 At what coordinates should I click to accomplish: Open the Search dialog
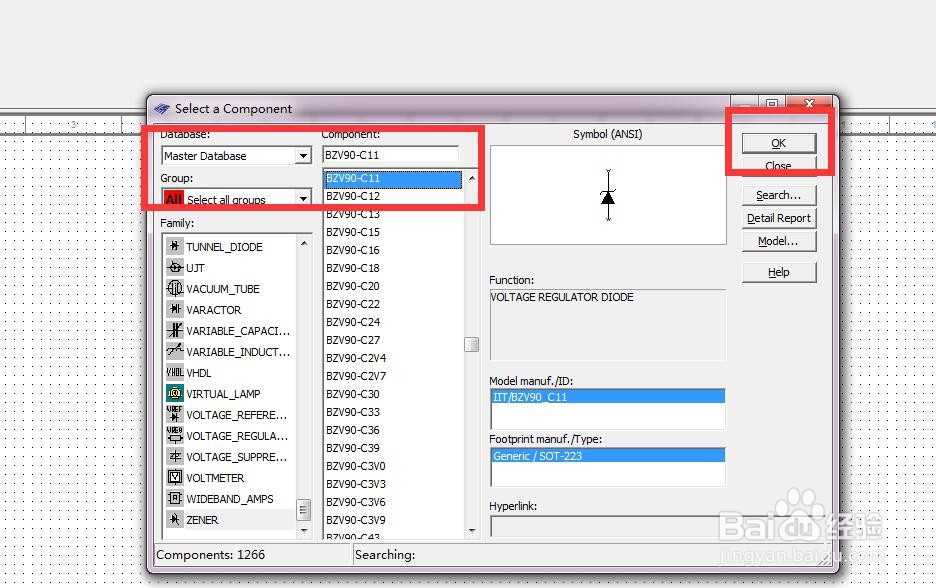pyautogui.click(x=778, y=194)
